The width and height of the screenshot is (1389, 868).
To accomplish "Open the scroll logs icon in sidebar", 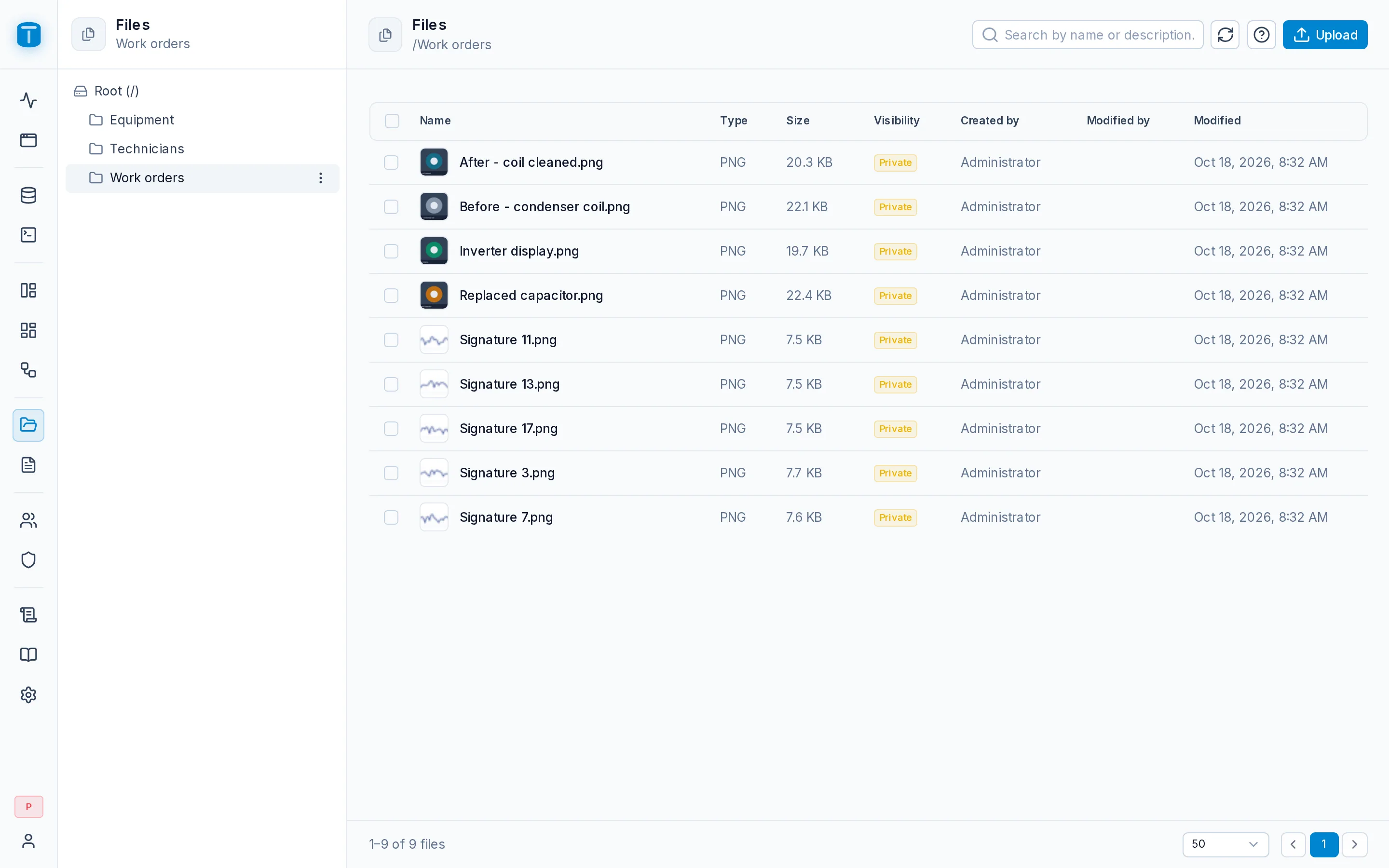I will click(x=28, y=615).
